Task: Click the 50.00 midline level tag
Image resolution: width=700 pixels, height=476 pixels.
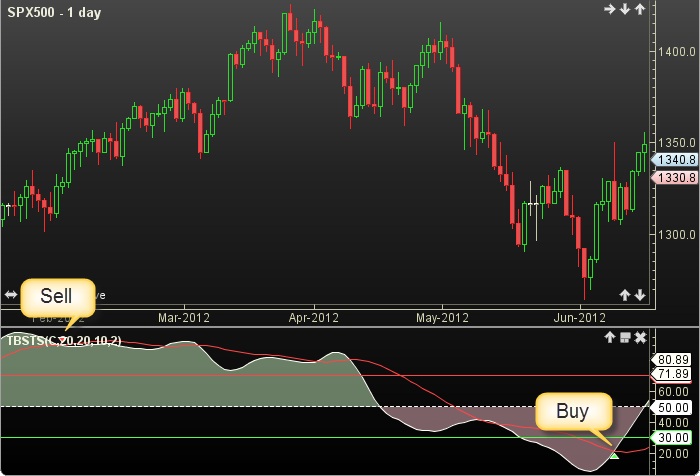Action: (671, 407)
